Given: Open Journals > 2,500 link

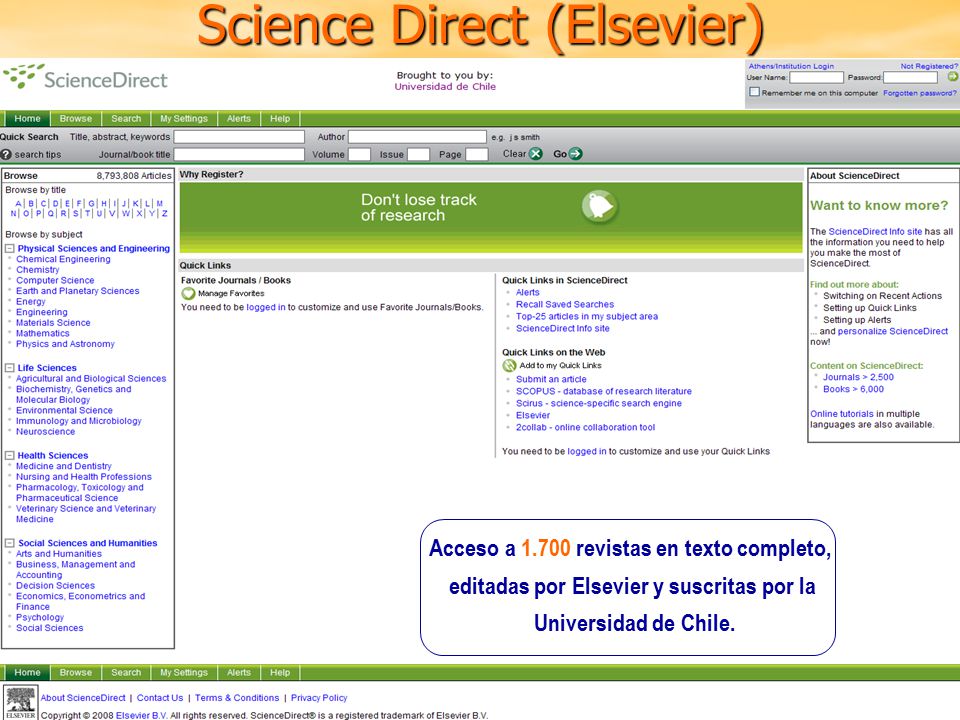Looking at the screenshot, I should click(858, 377).
